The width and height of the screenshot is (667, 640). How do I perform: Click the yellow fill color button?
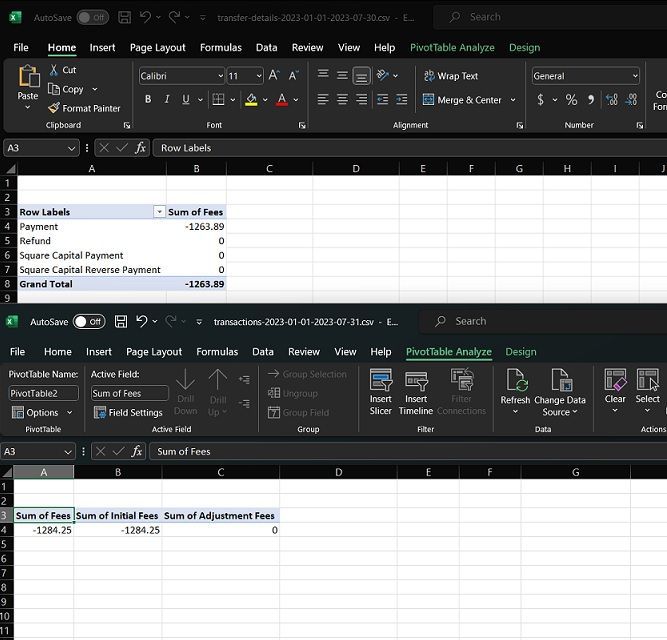pyautogui.click(x=251, y=99)
